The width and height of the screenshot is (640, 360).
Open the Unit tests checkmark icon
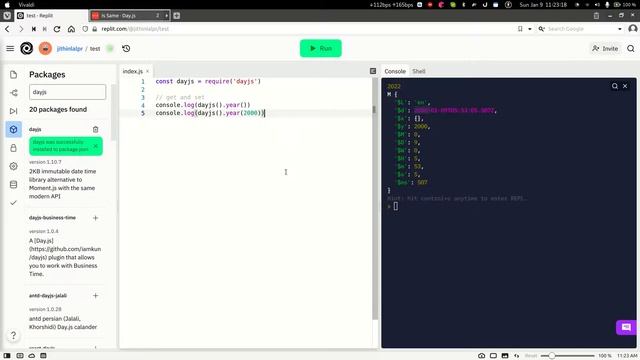(x=13, y=202)
